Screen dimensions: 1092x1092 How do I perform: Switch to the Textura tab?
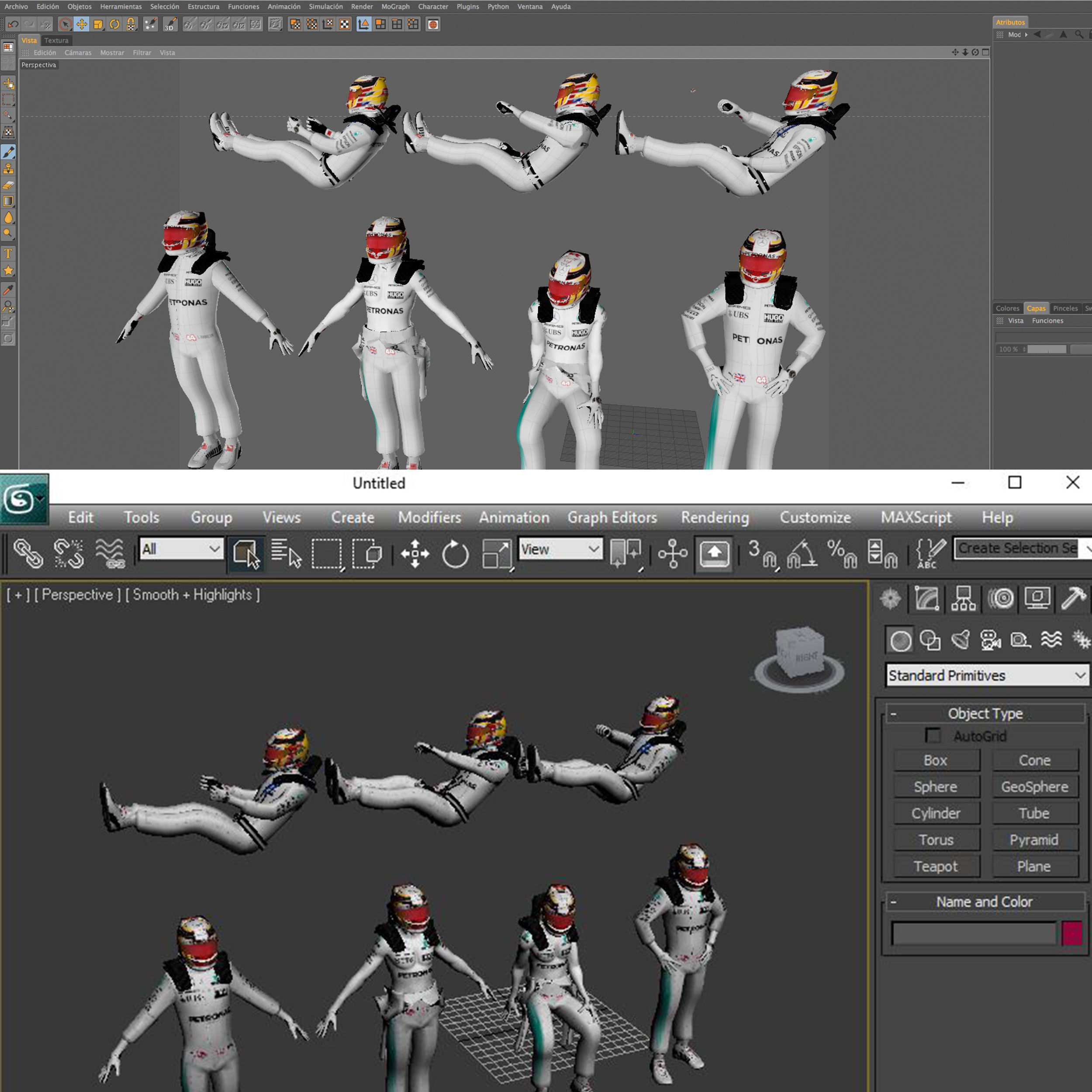click(56, 40)
